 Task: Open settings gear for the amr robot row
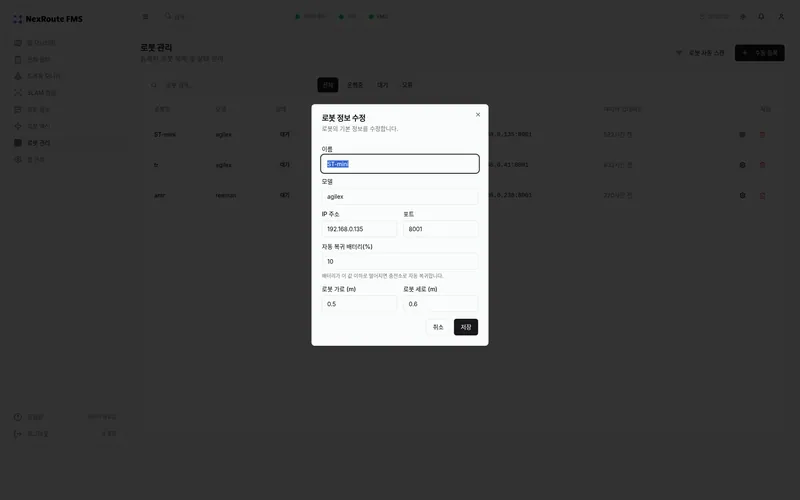pos(742,195)
